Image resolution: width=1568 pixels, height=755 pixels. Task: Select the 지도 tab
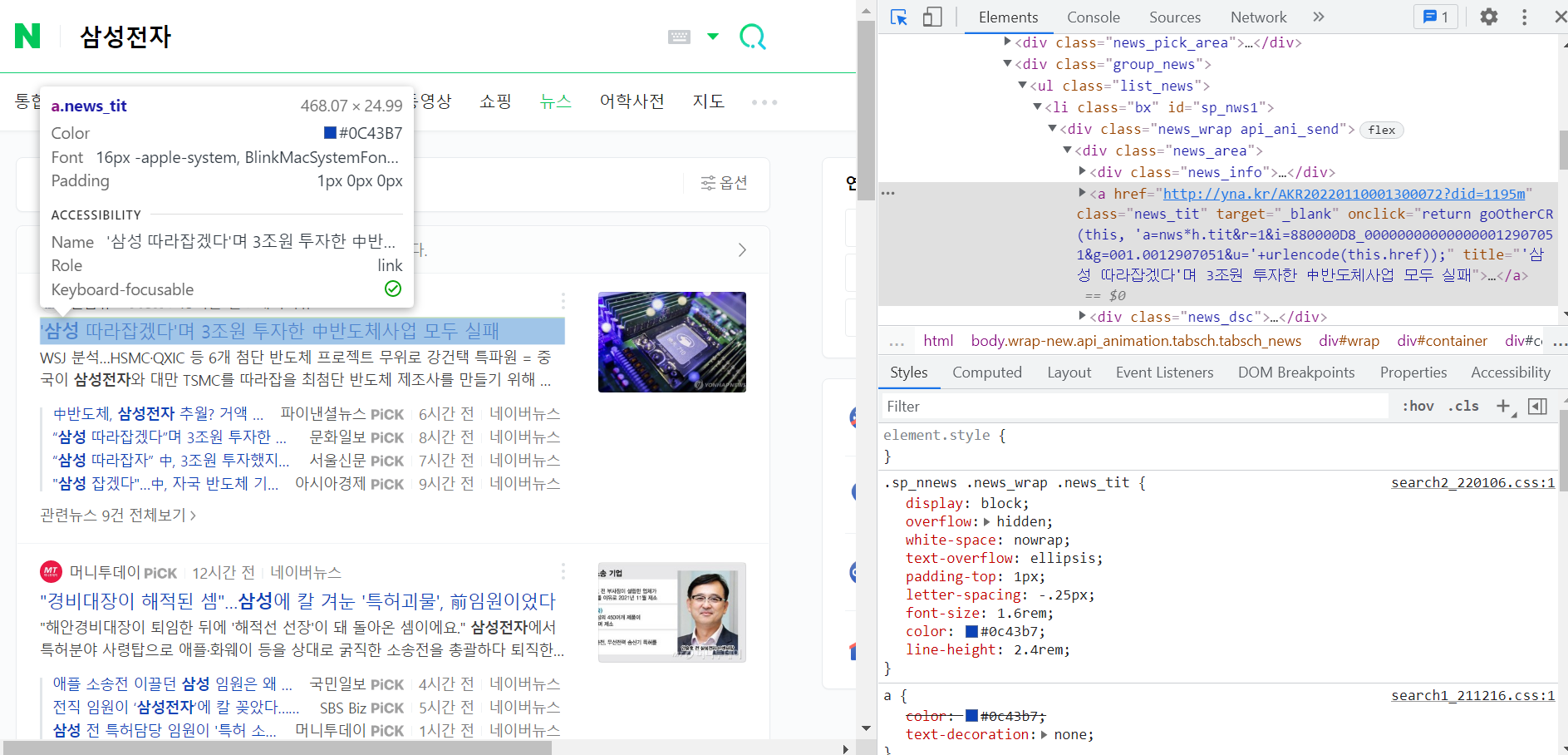coord(709,101)
